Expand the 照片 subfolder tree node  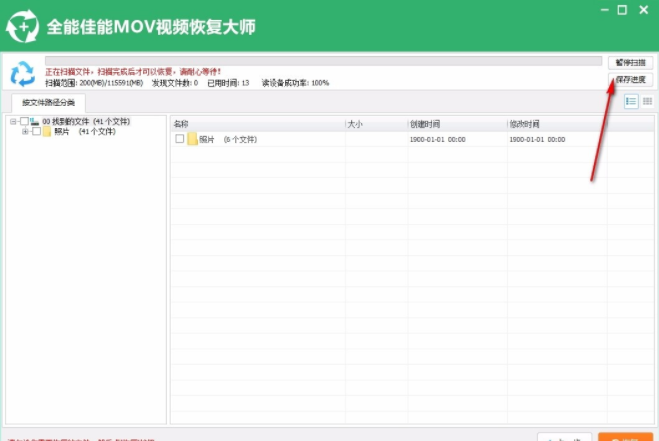(25, 132)
